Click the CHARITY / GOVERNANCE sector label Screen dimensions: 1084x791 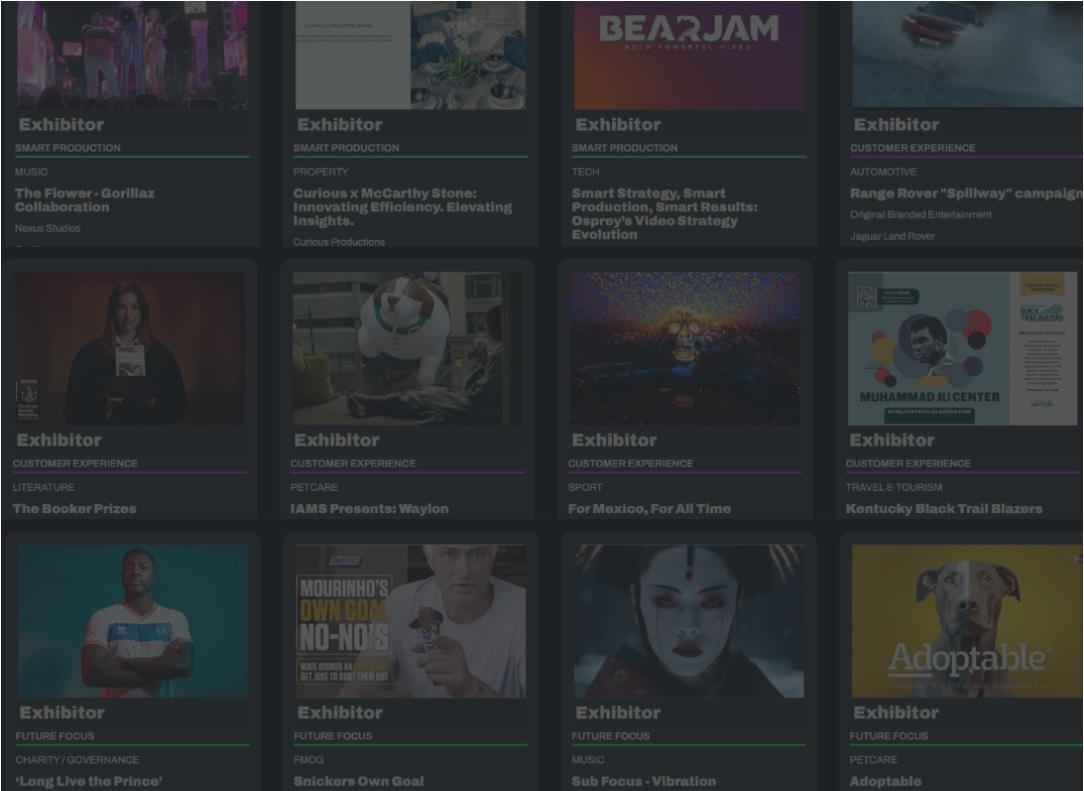pyautogui.click(x=77, y=760)
